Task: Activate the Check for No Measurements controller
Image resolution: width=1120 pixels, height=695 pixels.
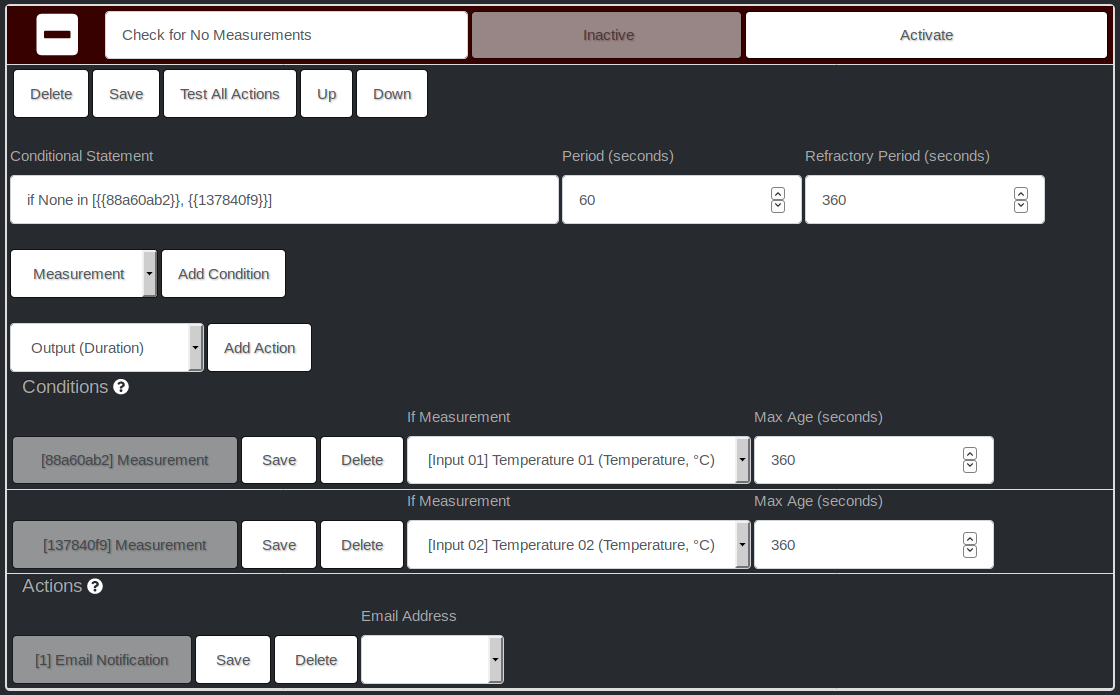Action: tap(925, 34)
